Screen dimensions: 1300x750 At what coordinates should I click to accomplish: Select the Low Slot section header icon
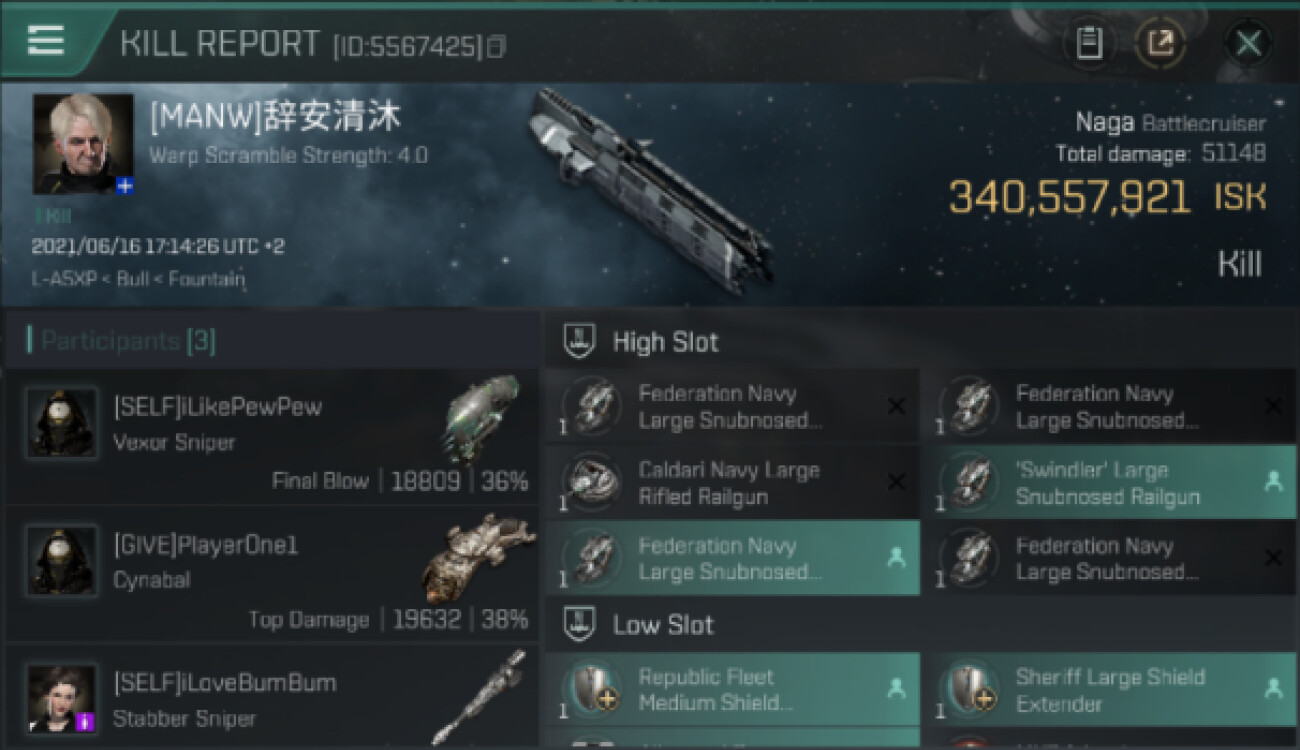click(x=577, y=625)
